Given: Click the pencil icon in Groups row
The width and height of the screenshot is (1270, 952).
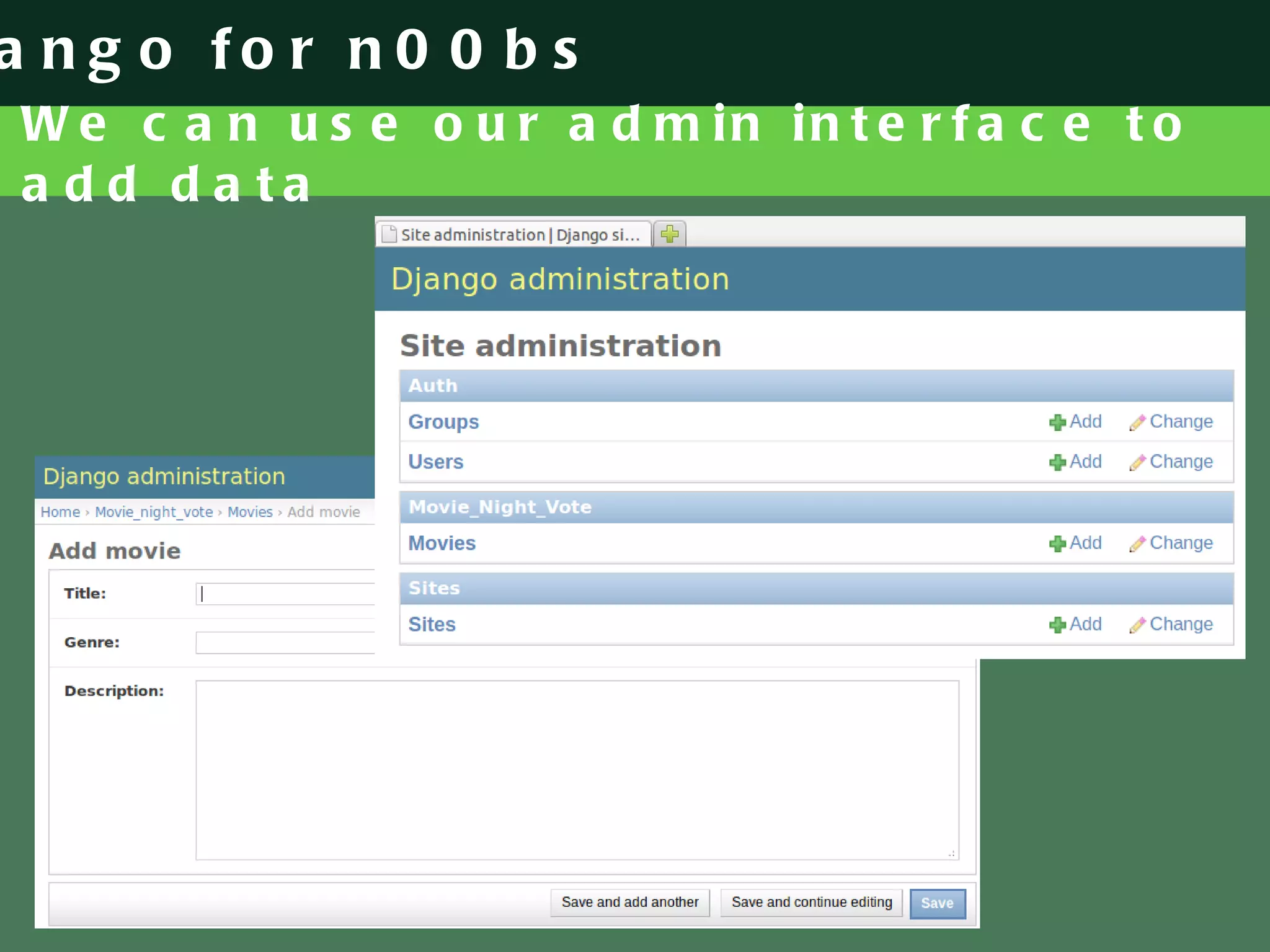Looking at the screenshot, I should point(1137,423).
